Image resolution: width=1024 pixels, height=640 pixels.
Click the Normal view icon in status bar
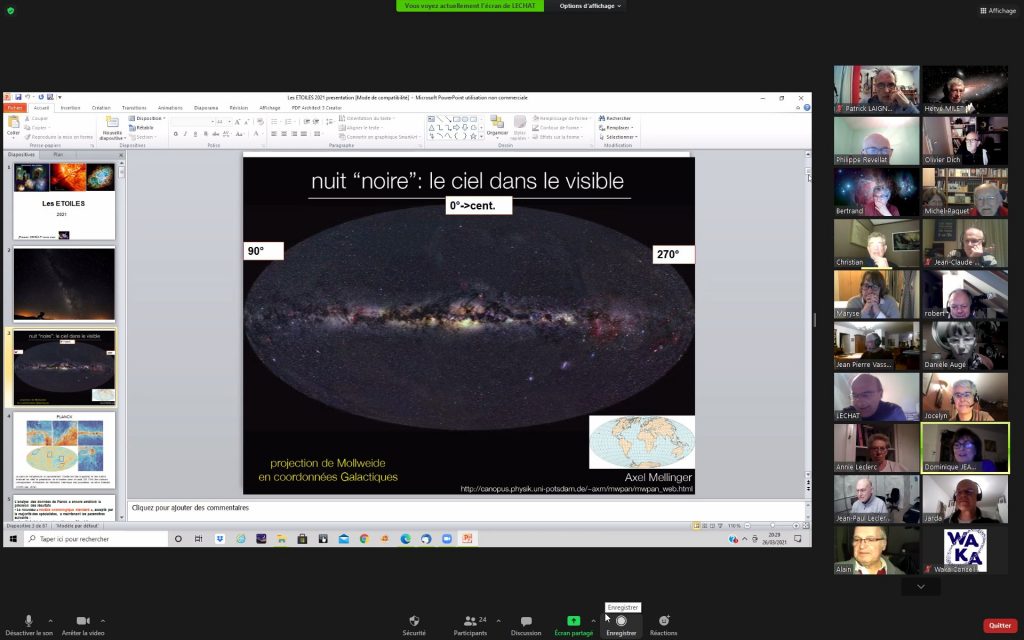[x=696, y=526]
